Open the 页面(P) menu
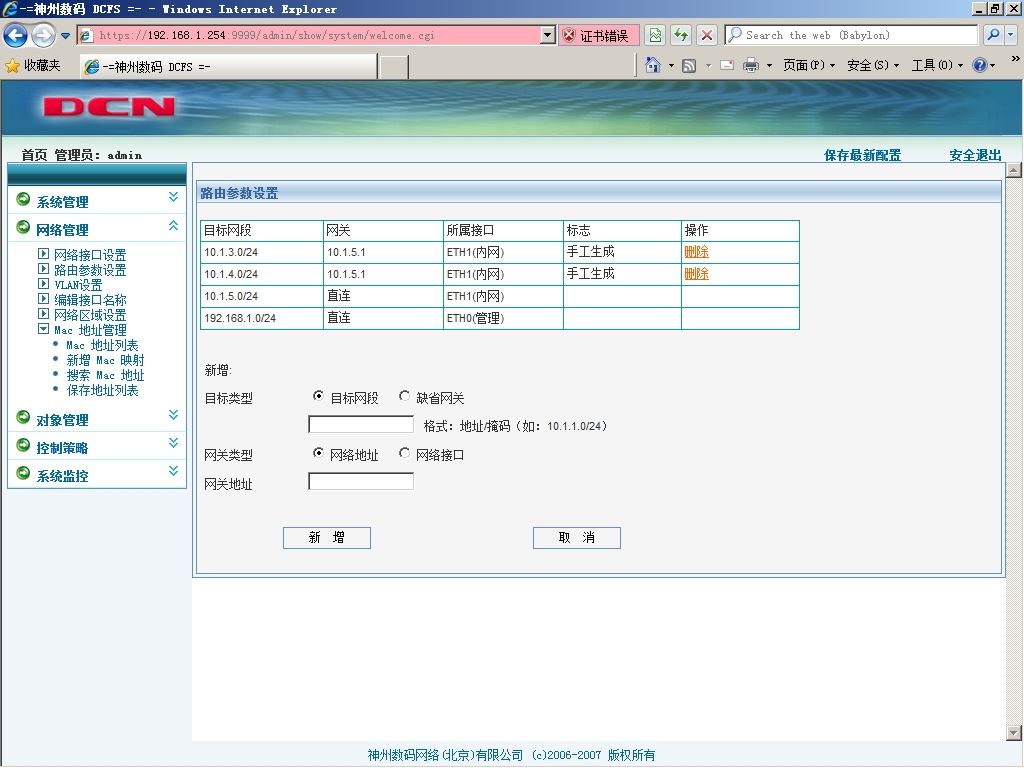This screenshot has height=768, width=1024. (x=809, y=65)
